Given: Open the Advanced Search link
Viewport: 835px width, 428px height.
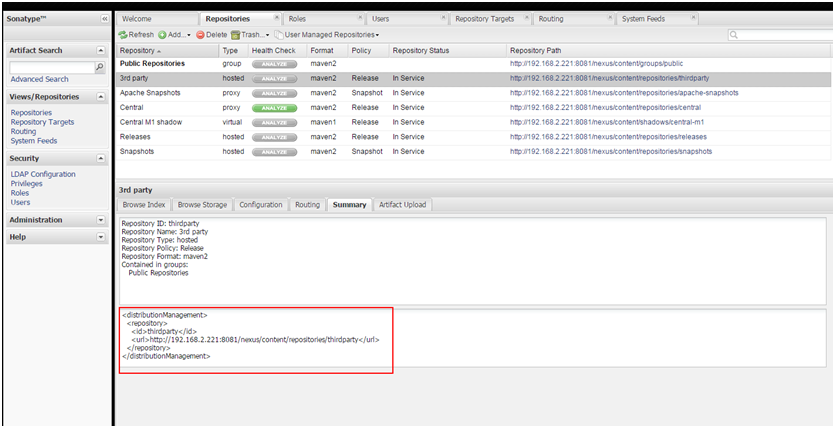Looking at the screenshot, I should pos(39,79).
